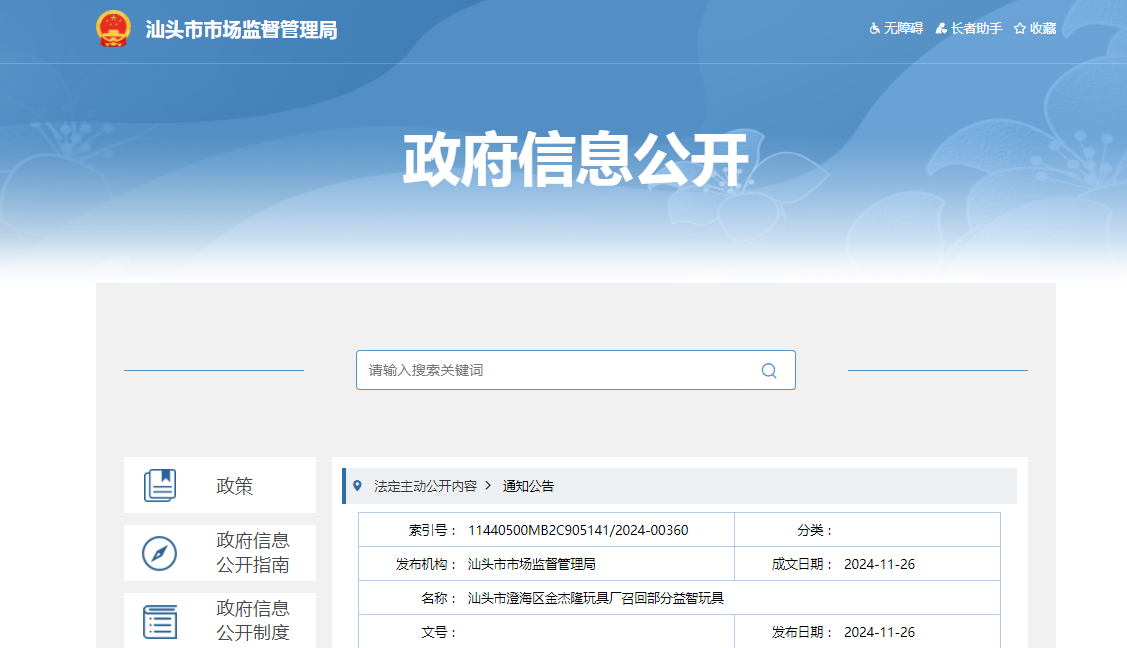Click the 政府信息公开 banner heading
Viewport: 1127px width, 648px height.
pyautogui.click(x=576, y=159)
